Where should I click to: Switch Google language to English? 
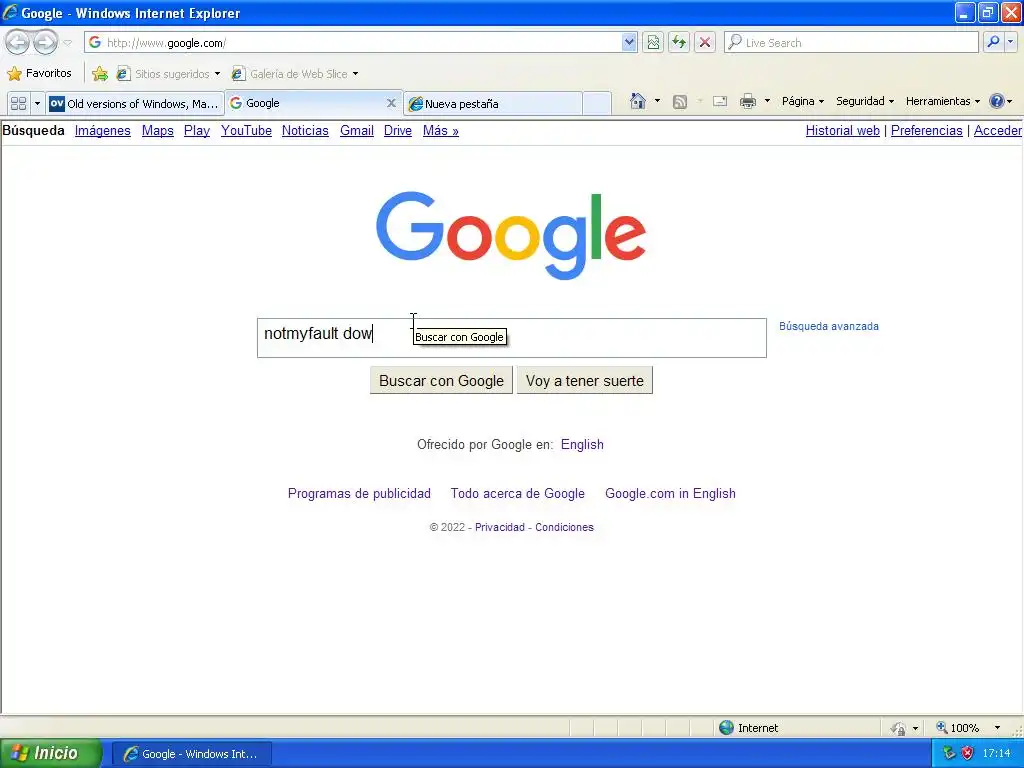pyautogui.click(x=582, y=445)
